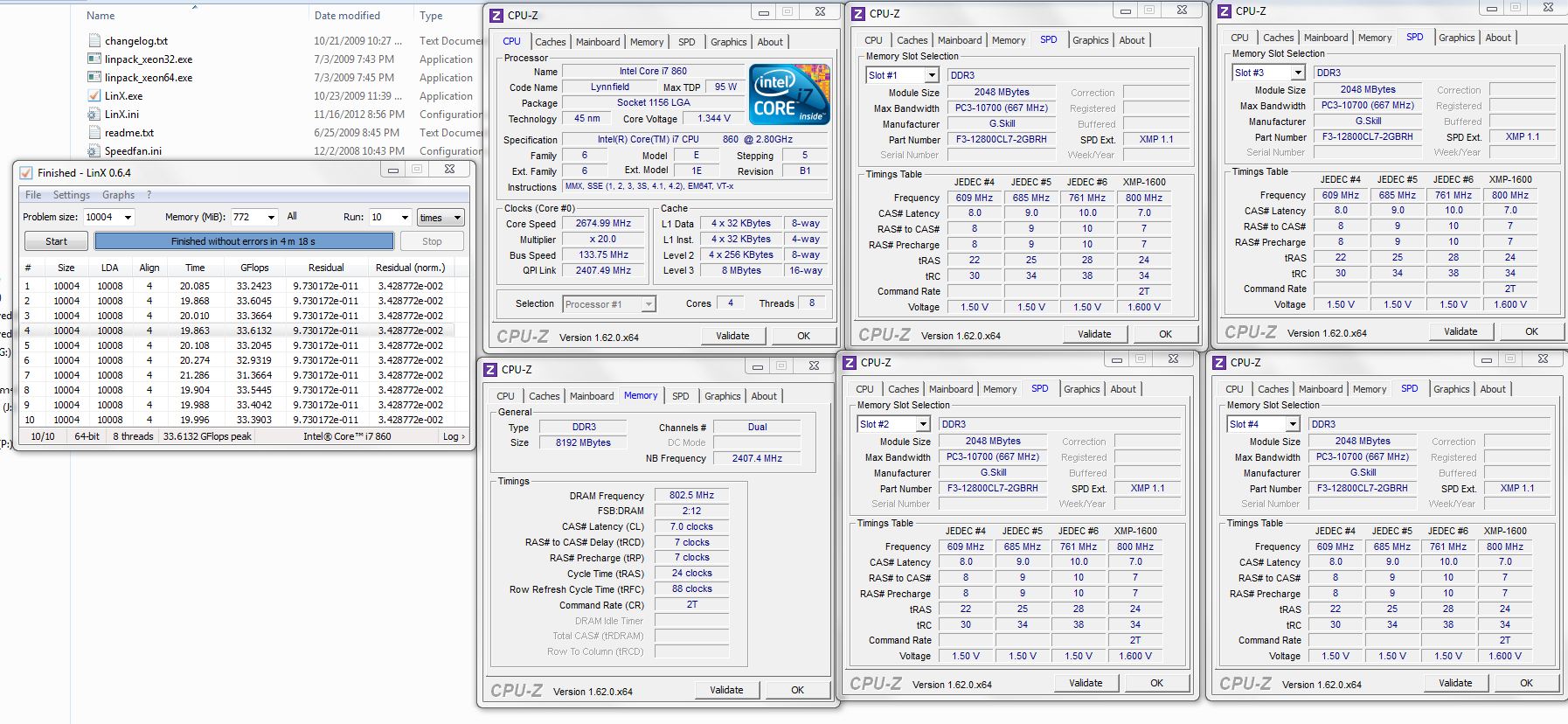Select the LinX.exe checkmark icon

(94, 95)
